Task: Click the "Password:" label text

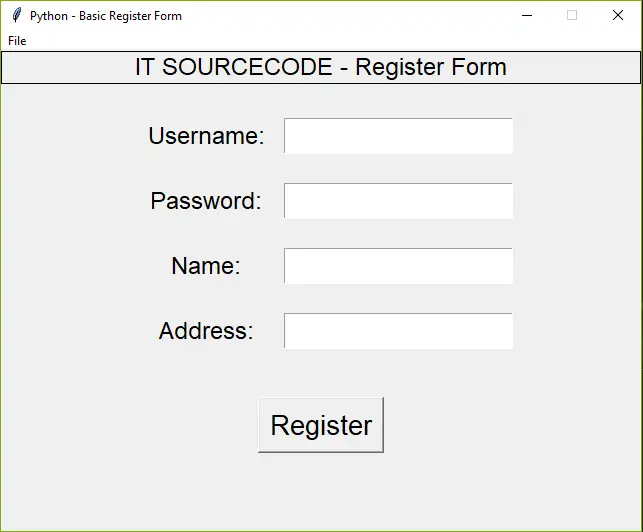Action: click(206, 201)
